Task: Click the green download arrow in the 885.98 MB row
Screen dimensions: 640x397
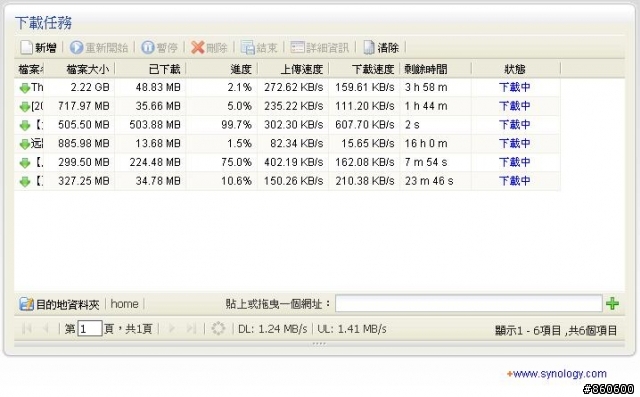Action: (24, 144)
